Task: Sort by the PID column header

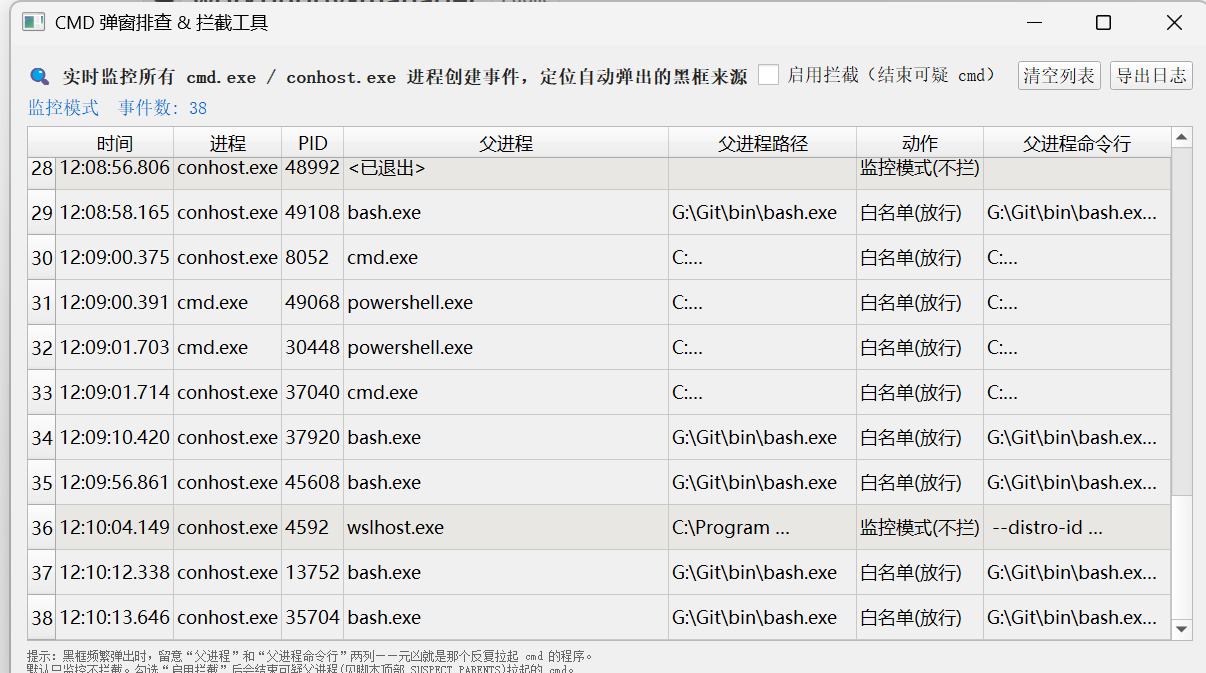Action: point(313,143)
